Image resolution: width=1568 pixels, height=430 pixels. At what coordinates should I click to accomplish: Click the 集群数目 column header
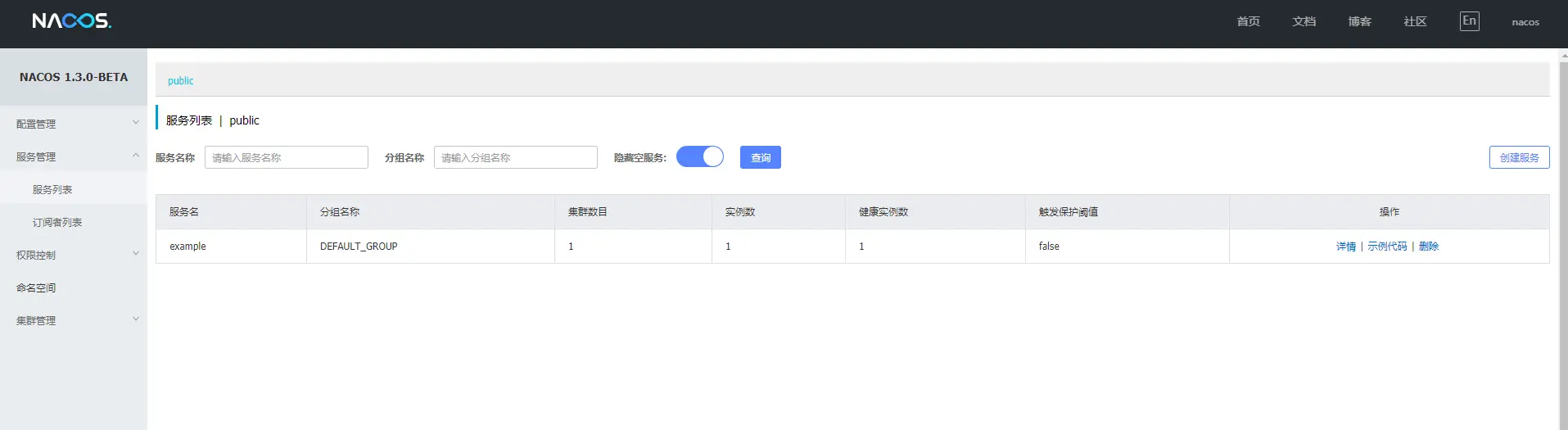[633, 211]
